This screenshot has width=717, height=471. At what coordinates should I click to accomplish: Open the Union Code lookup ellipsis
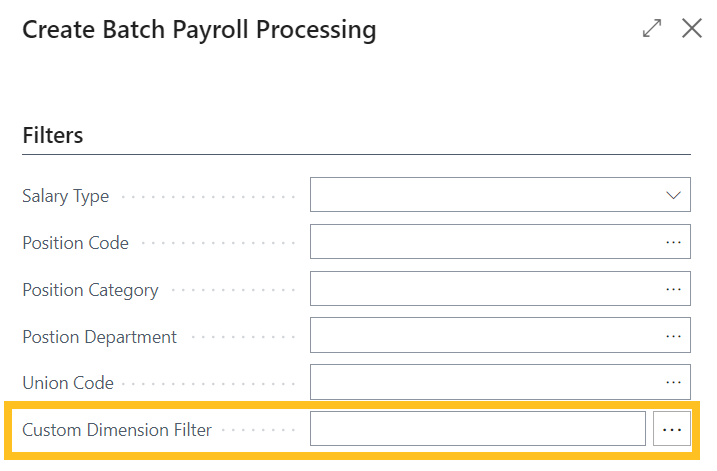click(x=673, y=383)
